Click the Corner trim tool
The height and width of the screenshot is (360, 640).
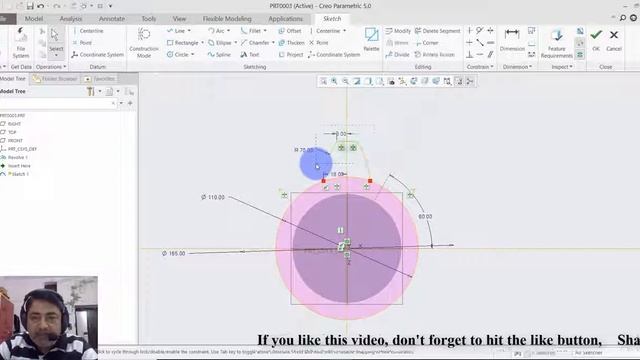click(x=427, y=43)
